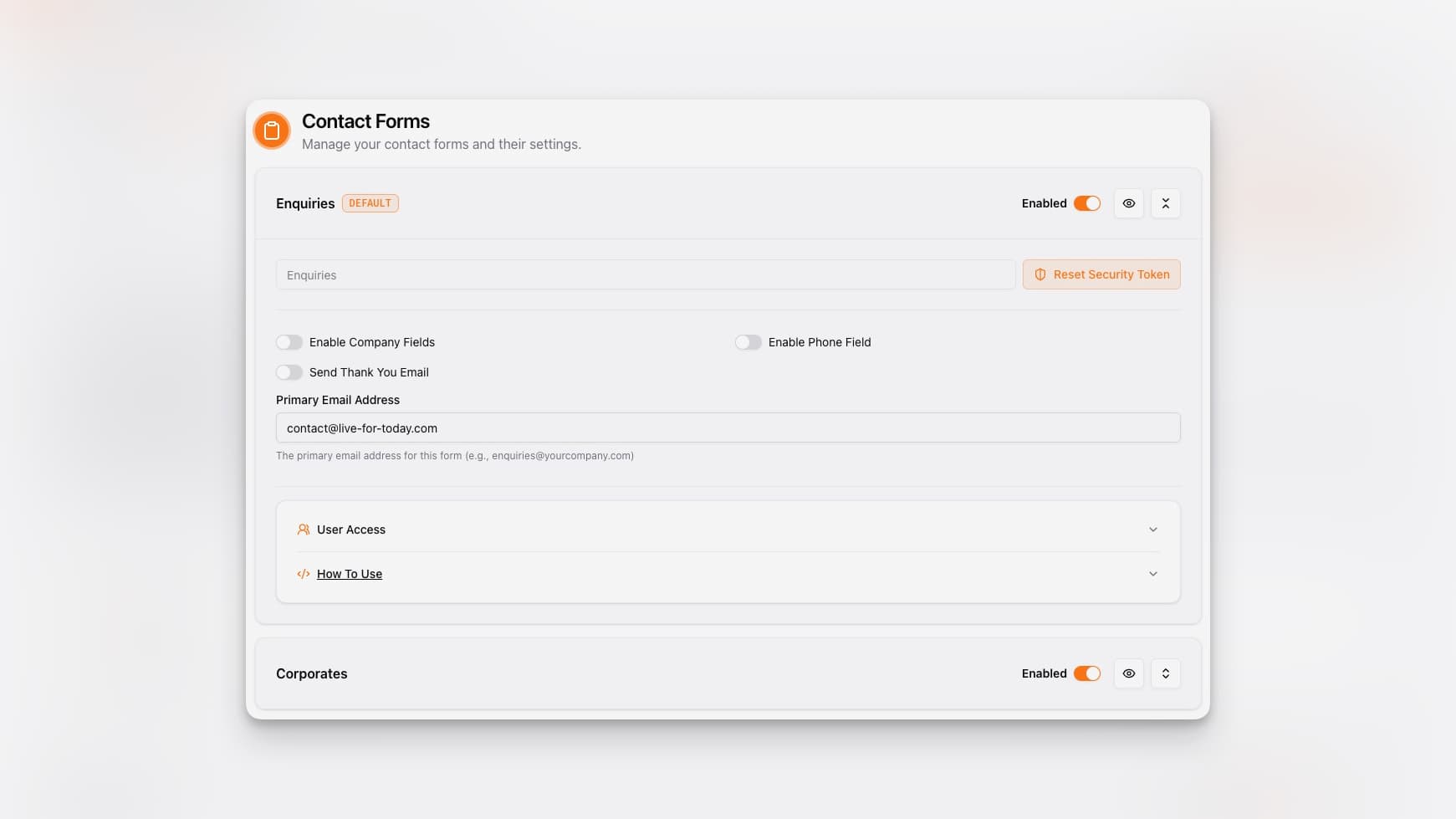This screenshot has width=1456, height=819.
Task: Click the Contact Forms clipboard icon
Action: (271, 131)
